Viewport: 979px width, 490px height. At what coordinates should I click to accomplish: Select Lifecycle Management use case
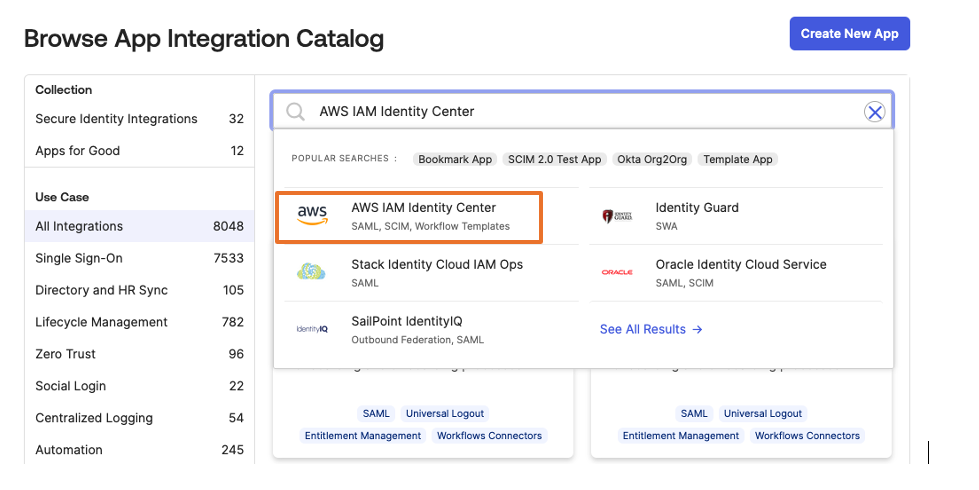tap(101, 322)
